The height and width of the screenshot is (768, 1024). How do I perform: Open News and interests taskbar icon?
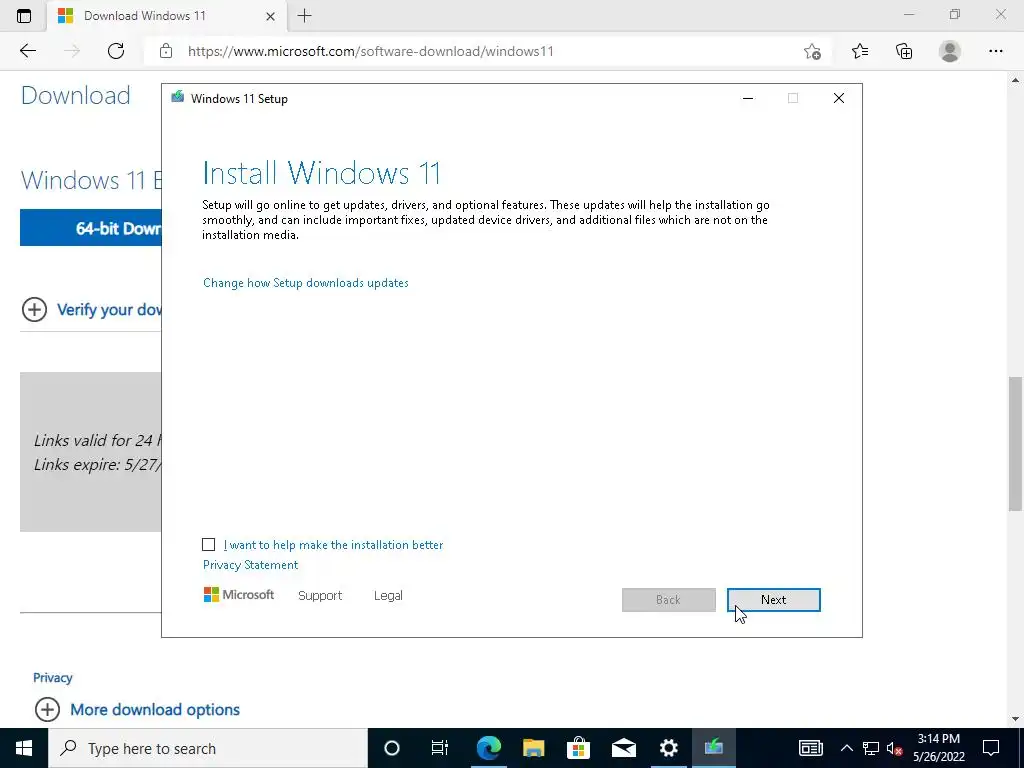810,748
